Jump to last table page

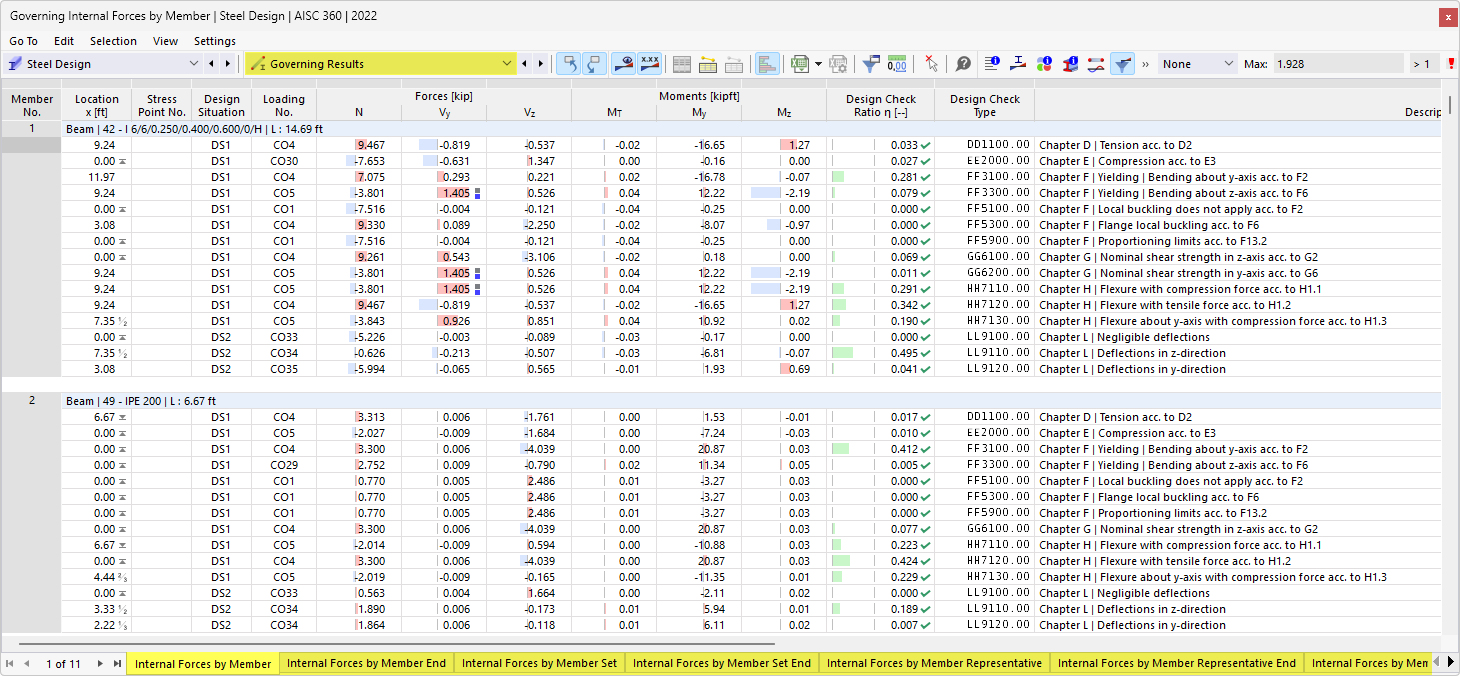coord(117,663)
